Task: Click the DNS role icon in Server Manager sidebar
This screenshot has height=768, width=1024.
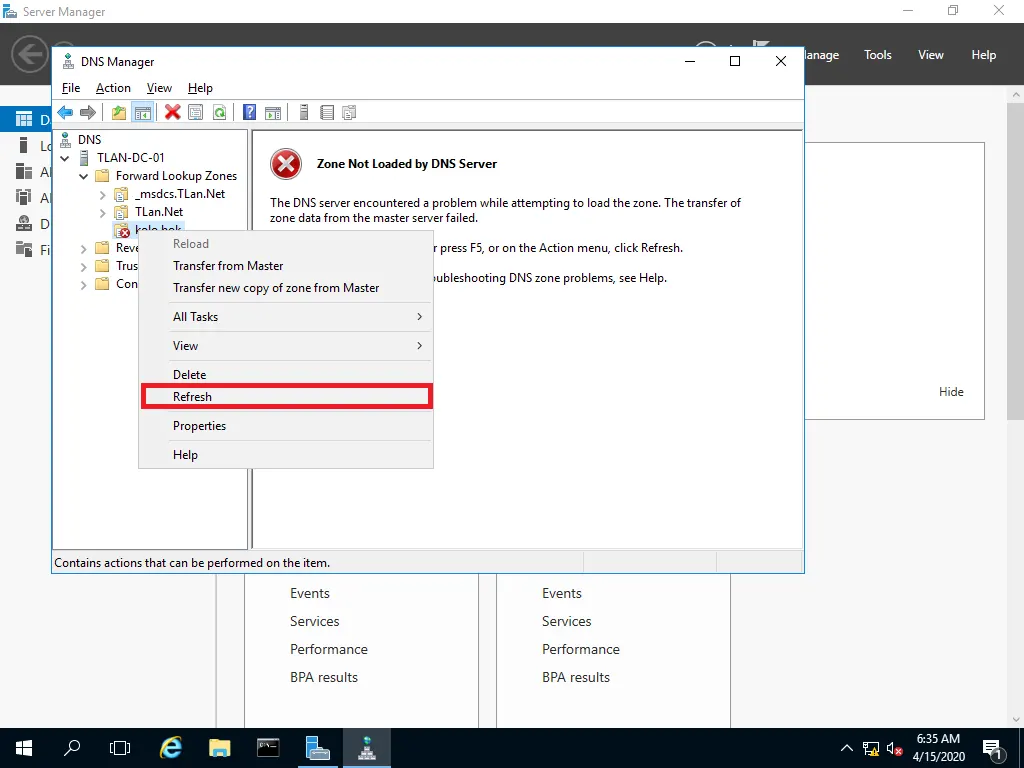Action: tap(24, 223)
